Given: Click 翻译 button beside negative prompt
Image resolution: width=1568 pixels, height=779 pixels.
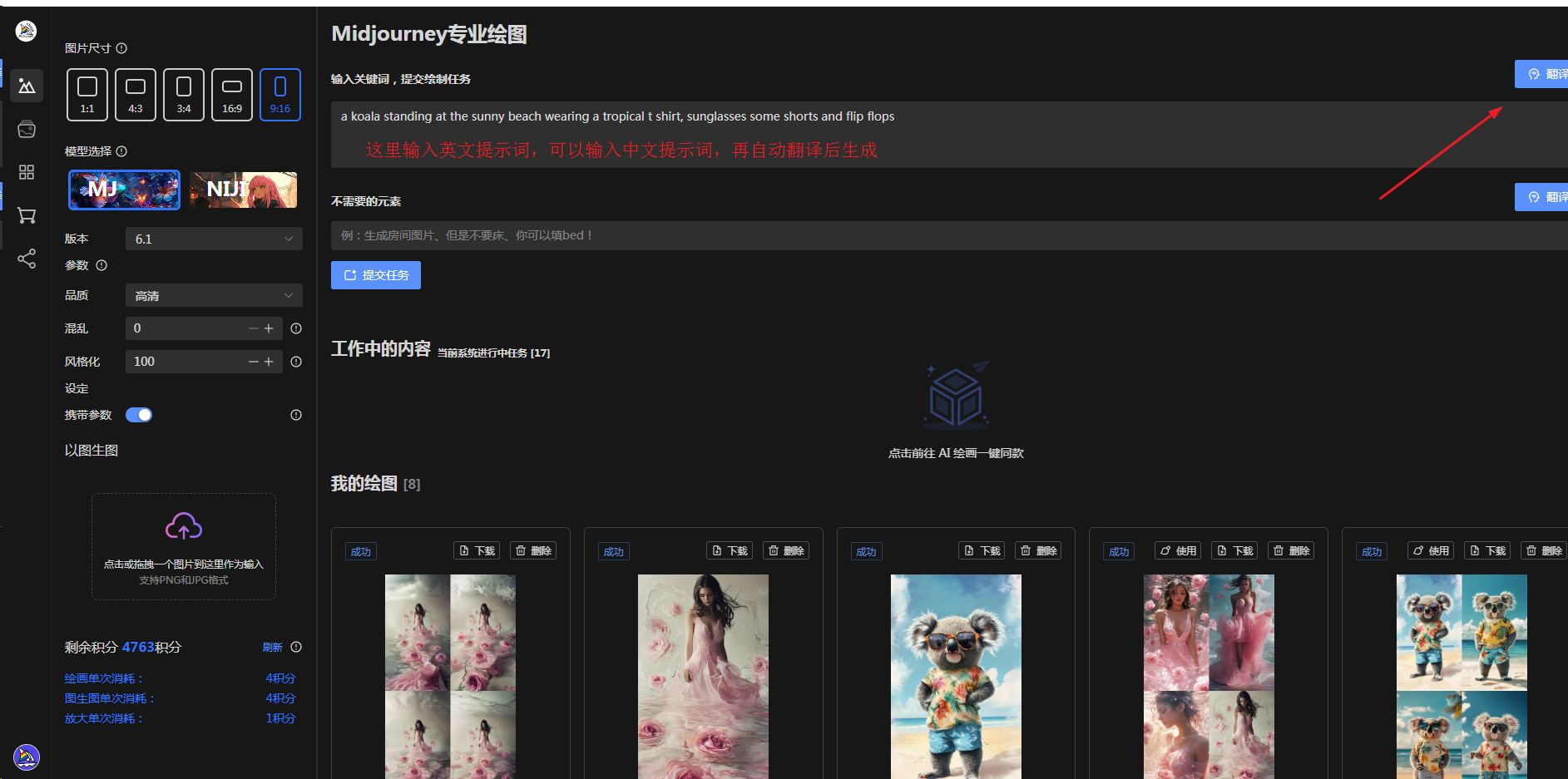Looking at the screenshot, I should click(x=1541, y=197).
